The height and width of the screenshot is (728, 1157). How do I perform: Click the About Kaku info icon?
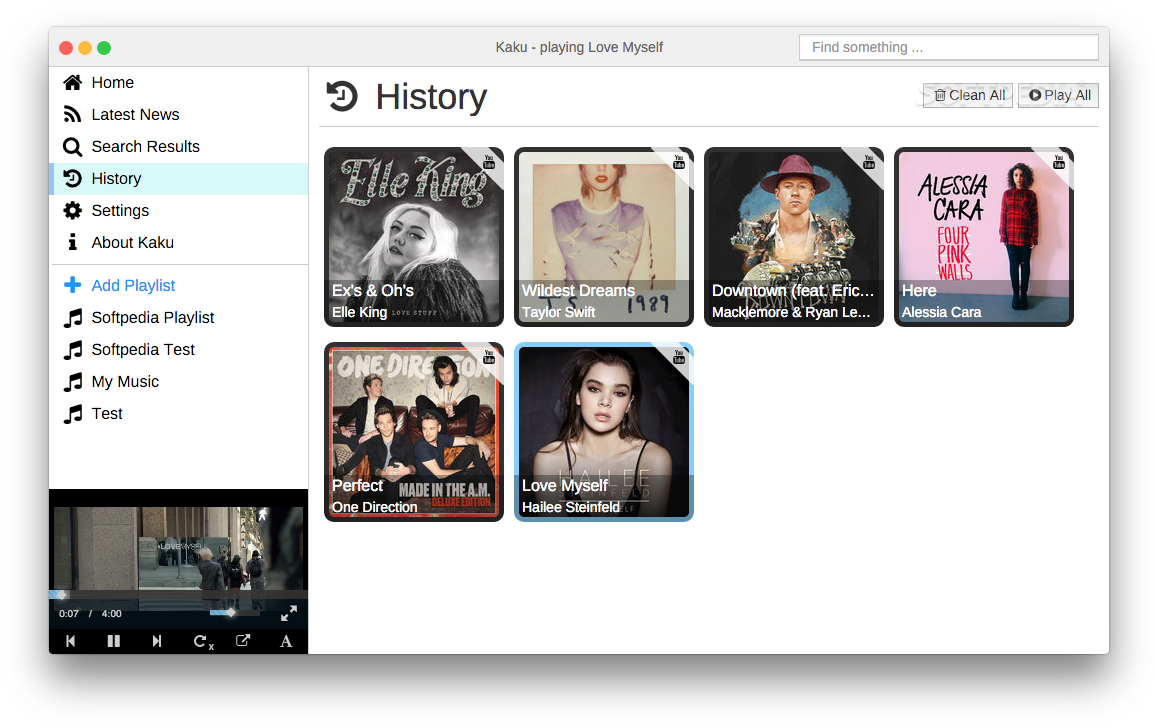71,242
